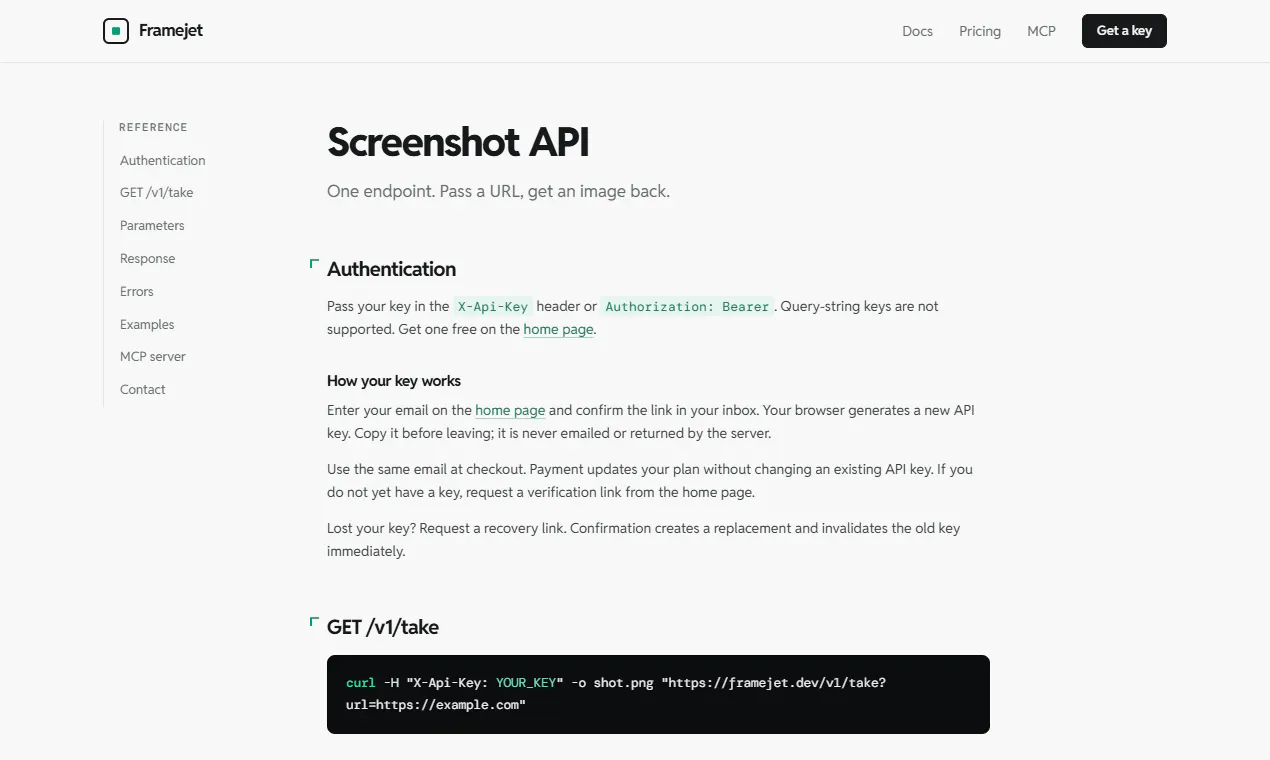Jump to Authentication in the sidebar
Screen dimensions: 1270x760
162,160
